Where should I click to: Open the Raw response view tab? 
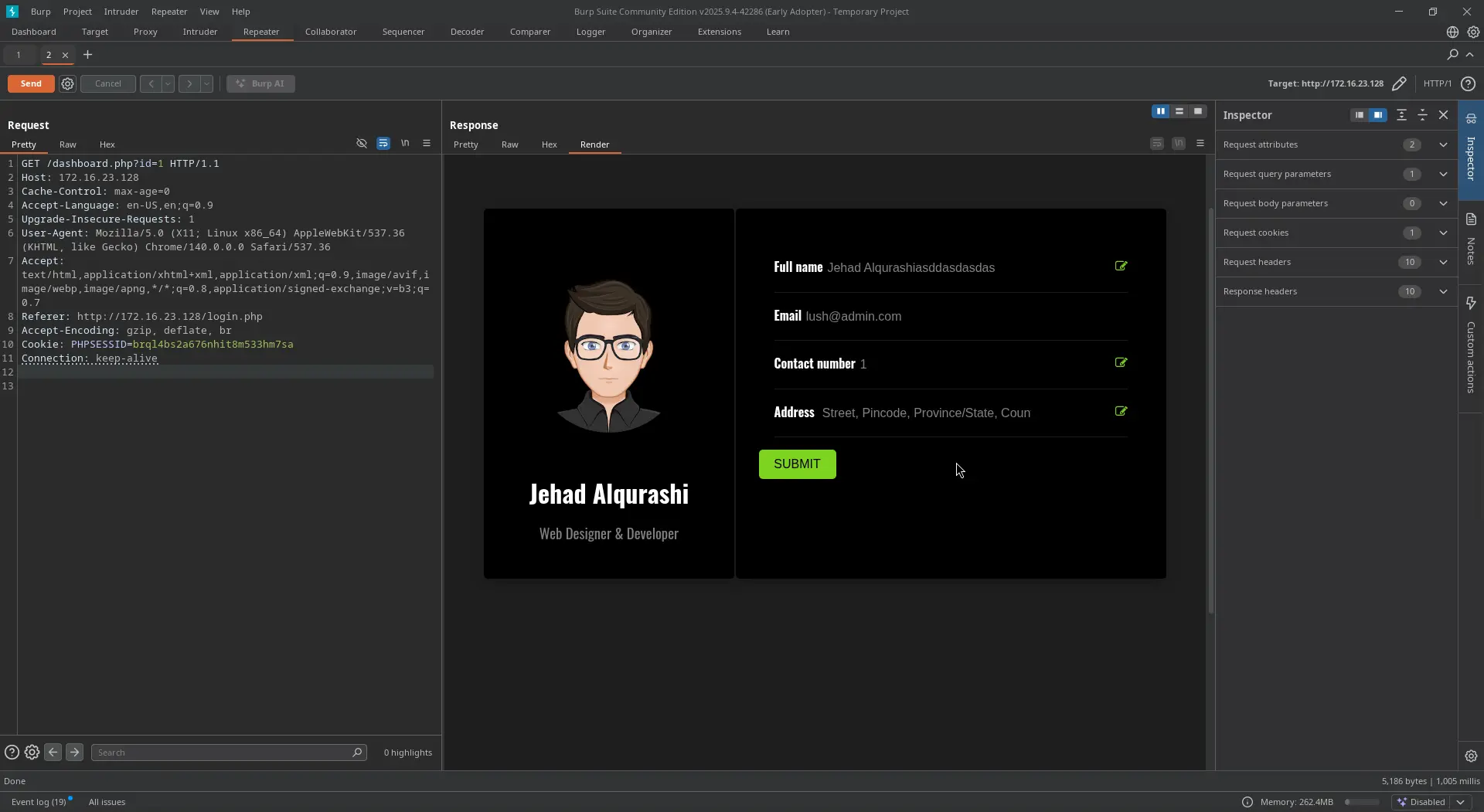click(x=509, y=144)
